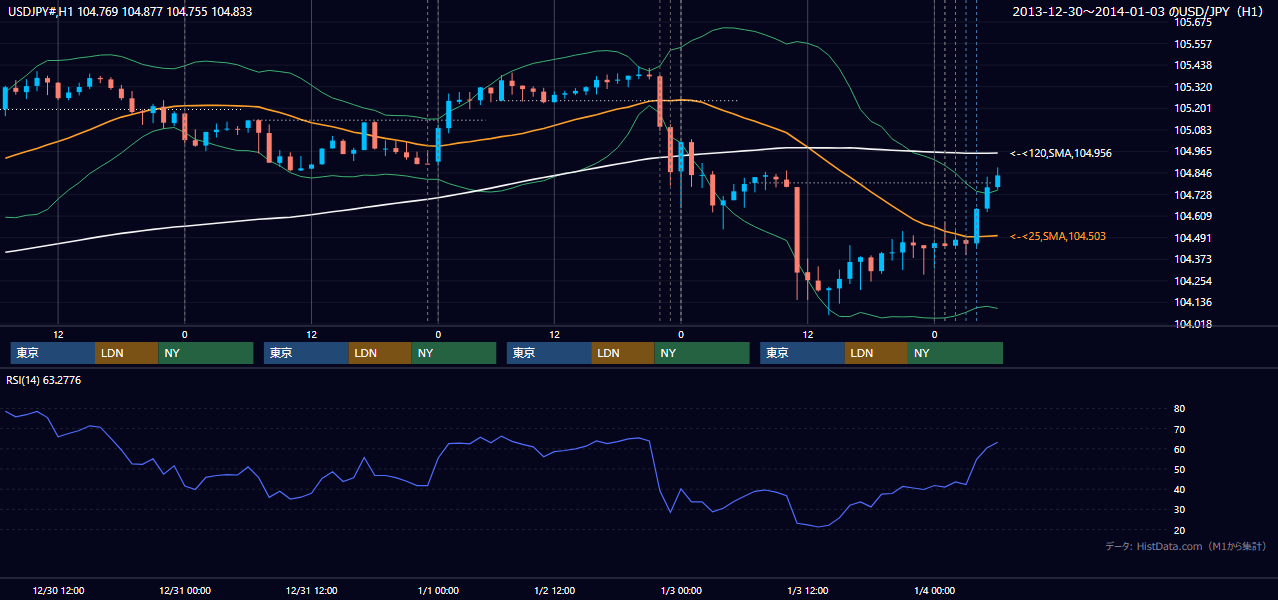This screenshot has height=600, width=1278.
Task: Click price axis value 104.728
Action: tap(1193, 194)
